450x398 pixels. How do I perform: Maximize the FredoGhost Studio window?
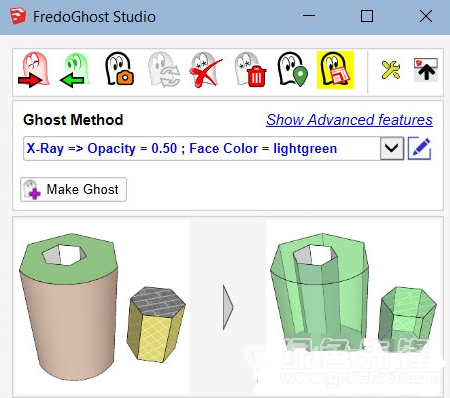(367, 16)
